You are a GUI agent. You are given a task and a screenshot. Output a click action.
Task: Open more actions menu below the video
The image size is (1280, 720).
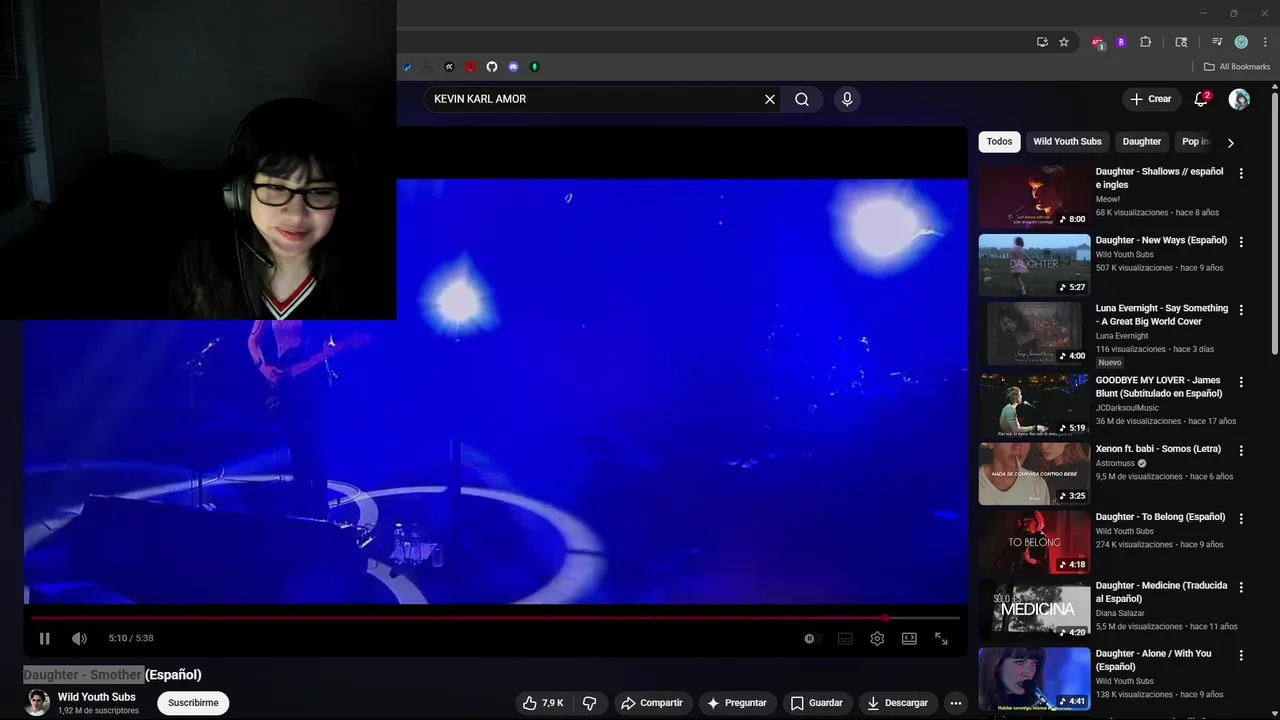pos(956,703)
